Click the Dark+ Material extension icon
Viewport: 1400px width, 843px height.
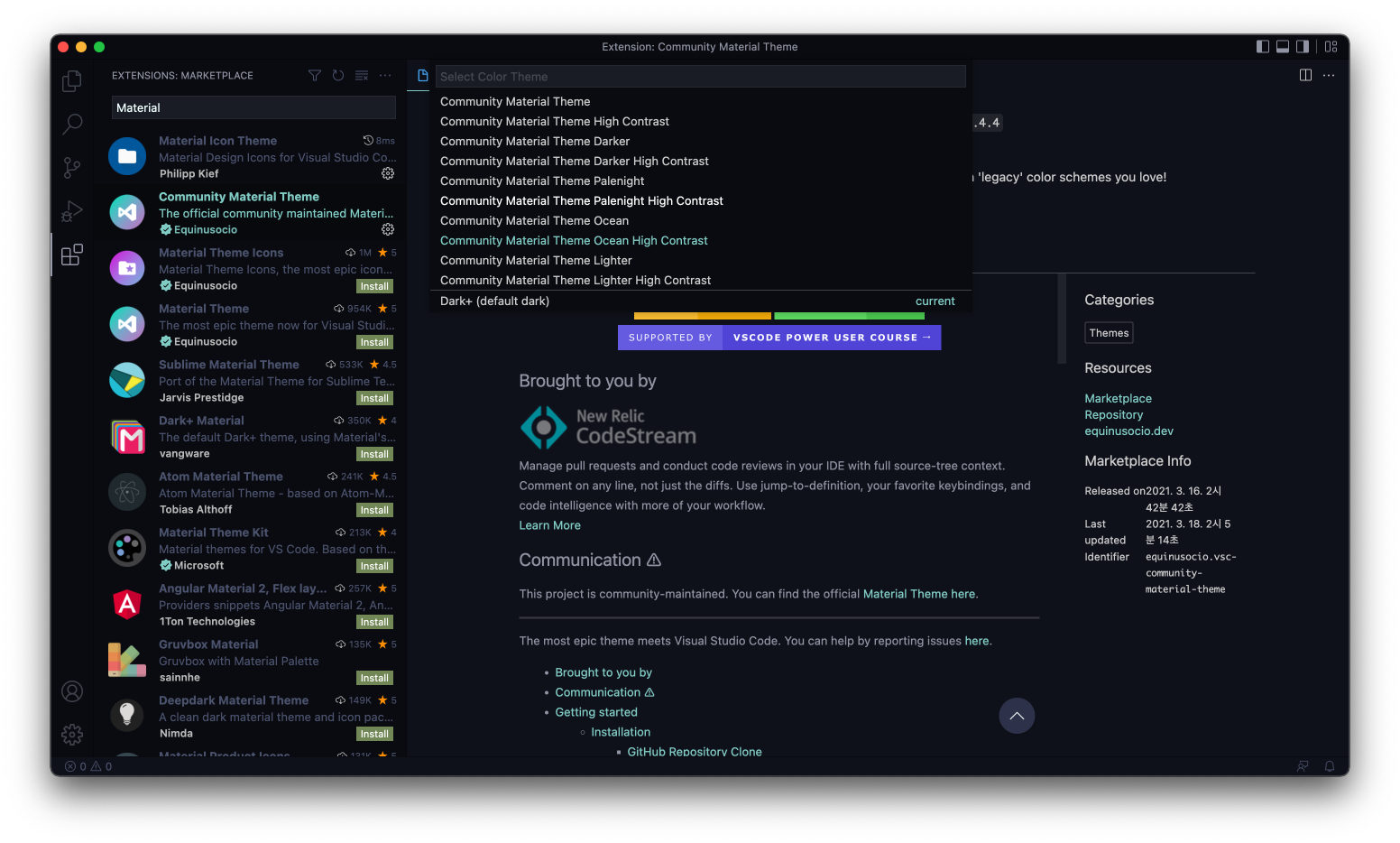[127, 436]
